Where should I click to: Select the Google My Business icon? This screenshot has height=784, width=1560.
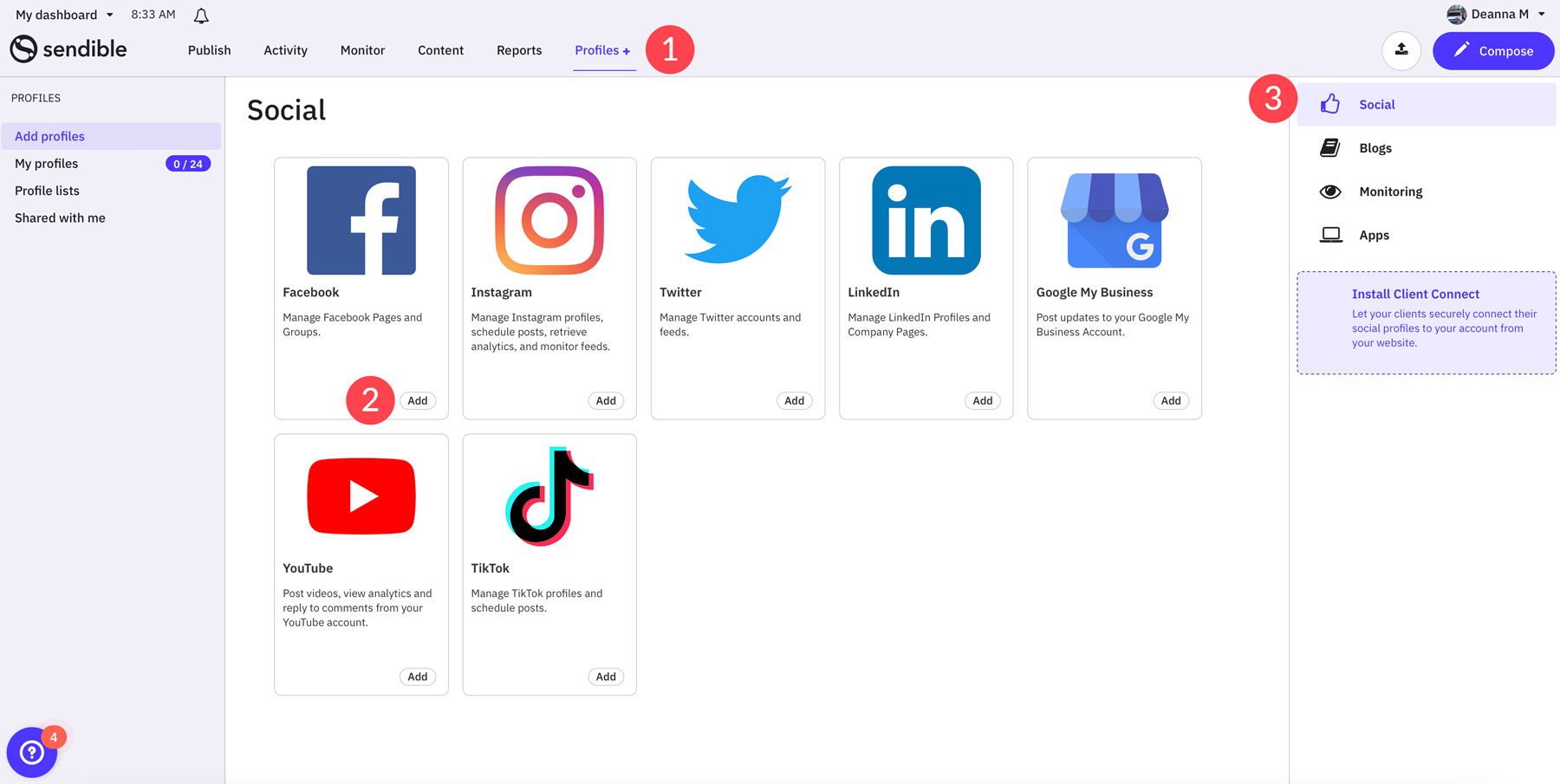pyautogui.click(x=1114, y=220)
